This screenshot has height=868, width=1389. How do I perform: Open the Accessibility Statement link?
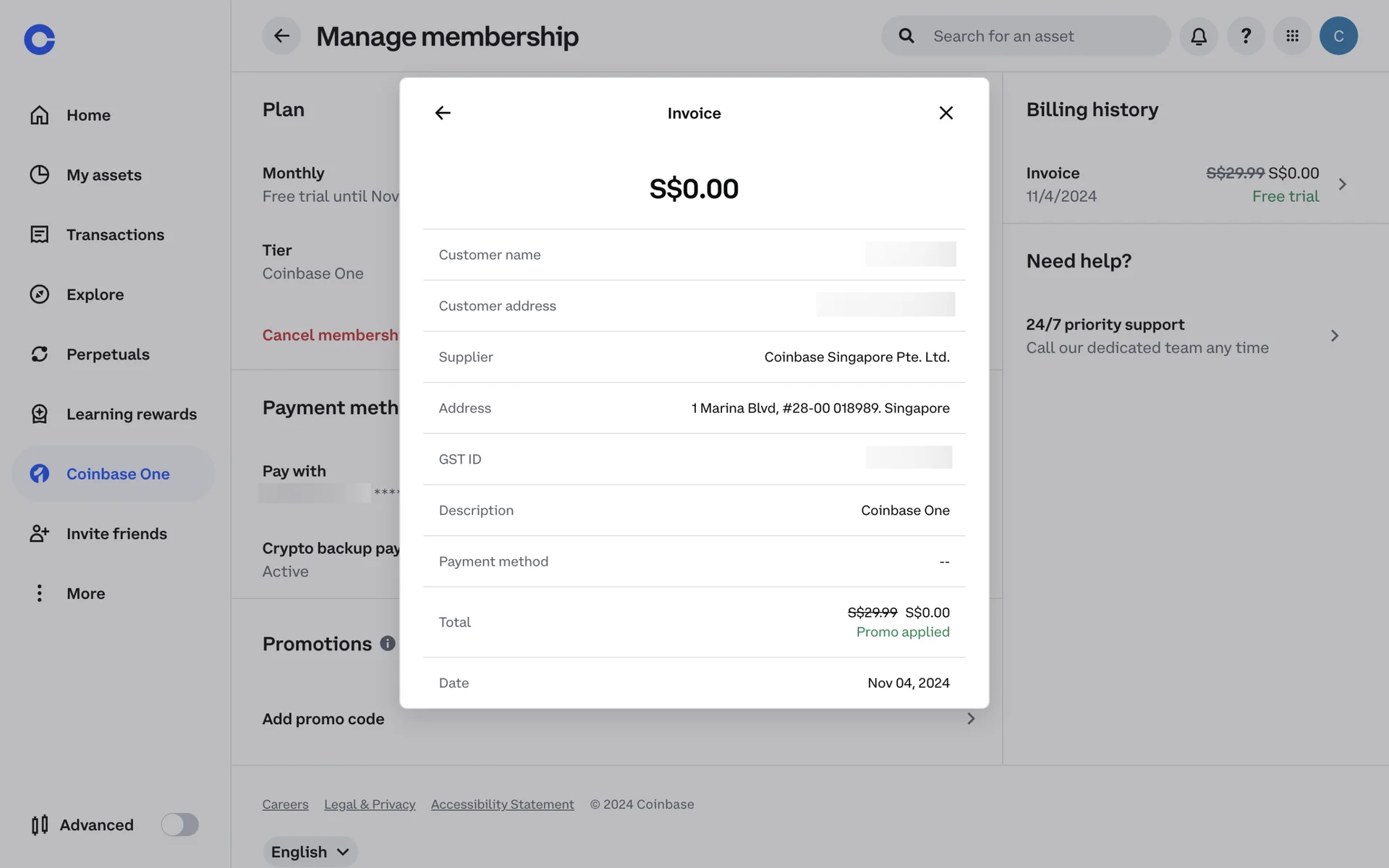[502, 804]
